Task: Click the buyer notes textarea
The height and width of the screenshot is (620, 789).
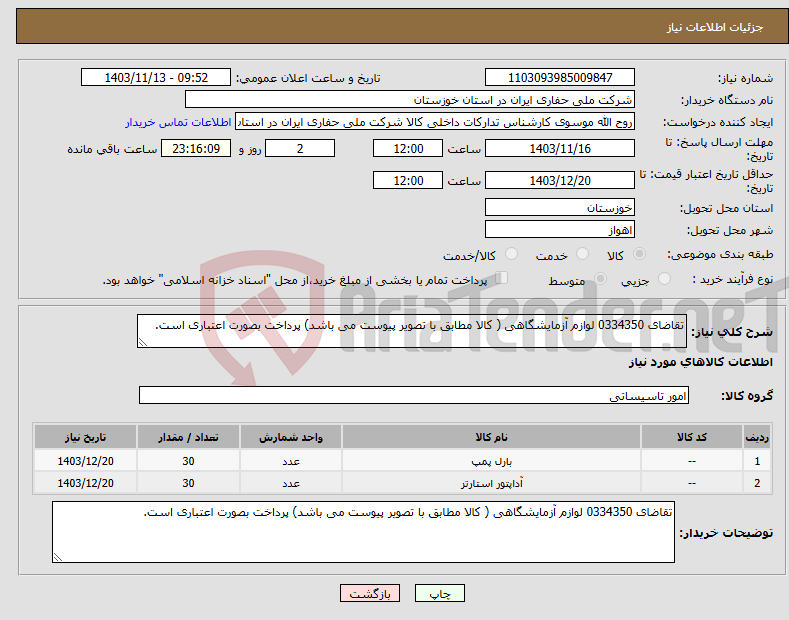Action: [x=363, y=532]
